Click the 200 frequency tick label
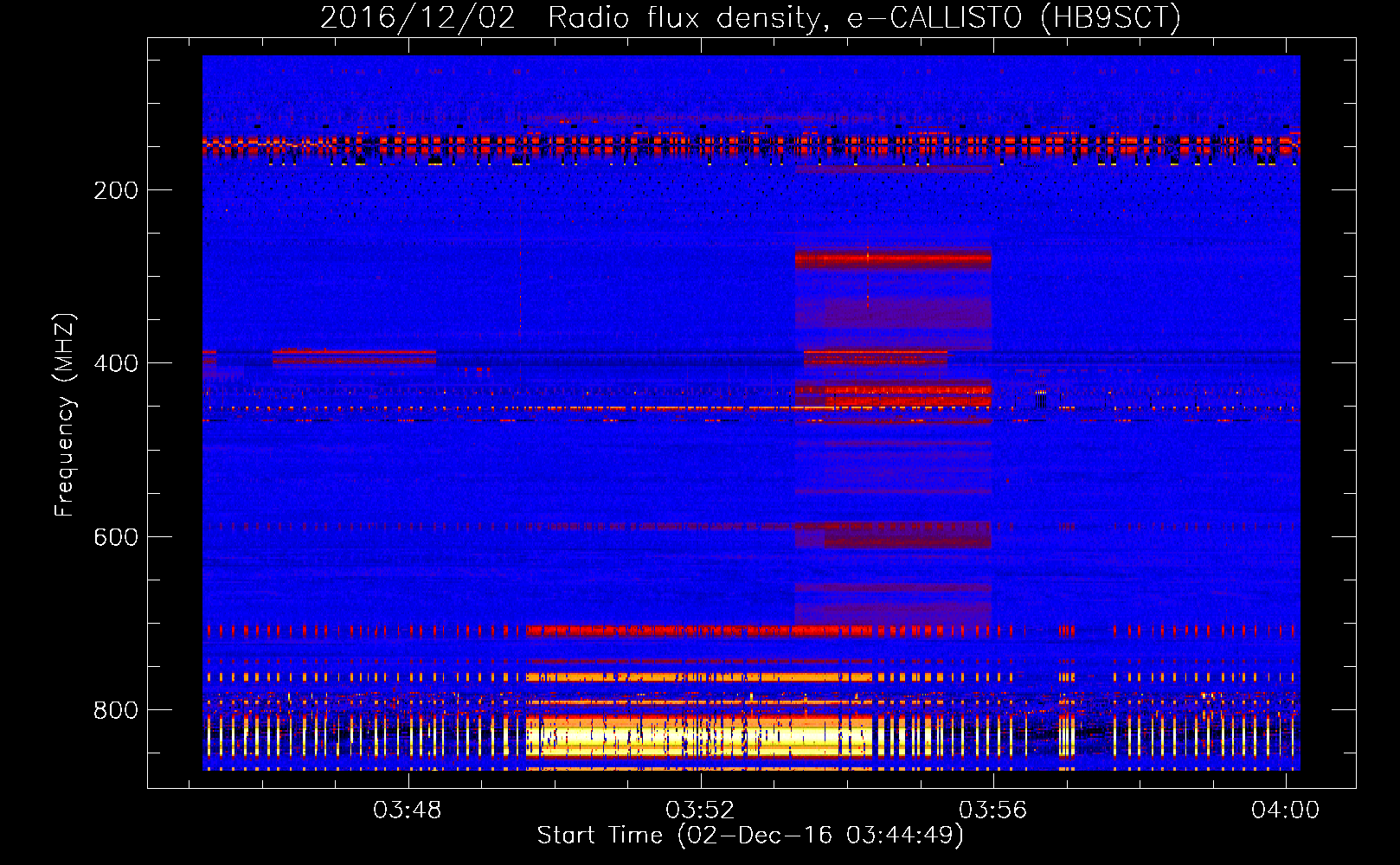 pos(116,190)
